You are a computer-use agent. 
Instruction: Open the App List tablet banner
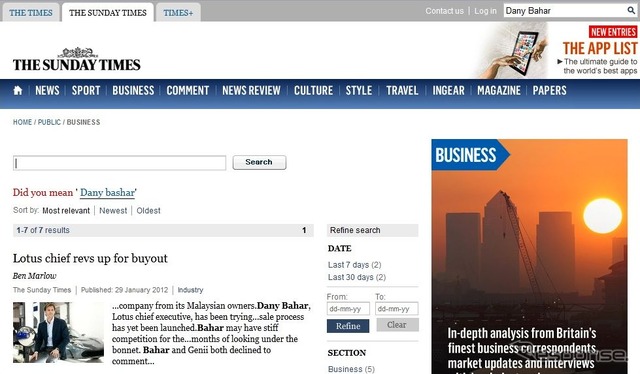(x=556, y=50)
